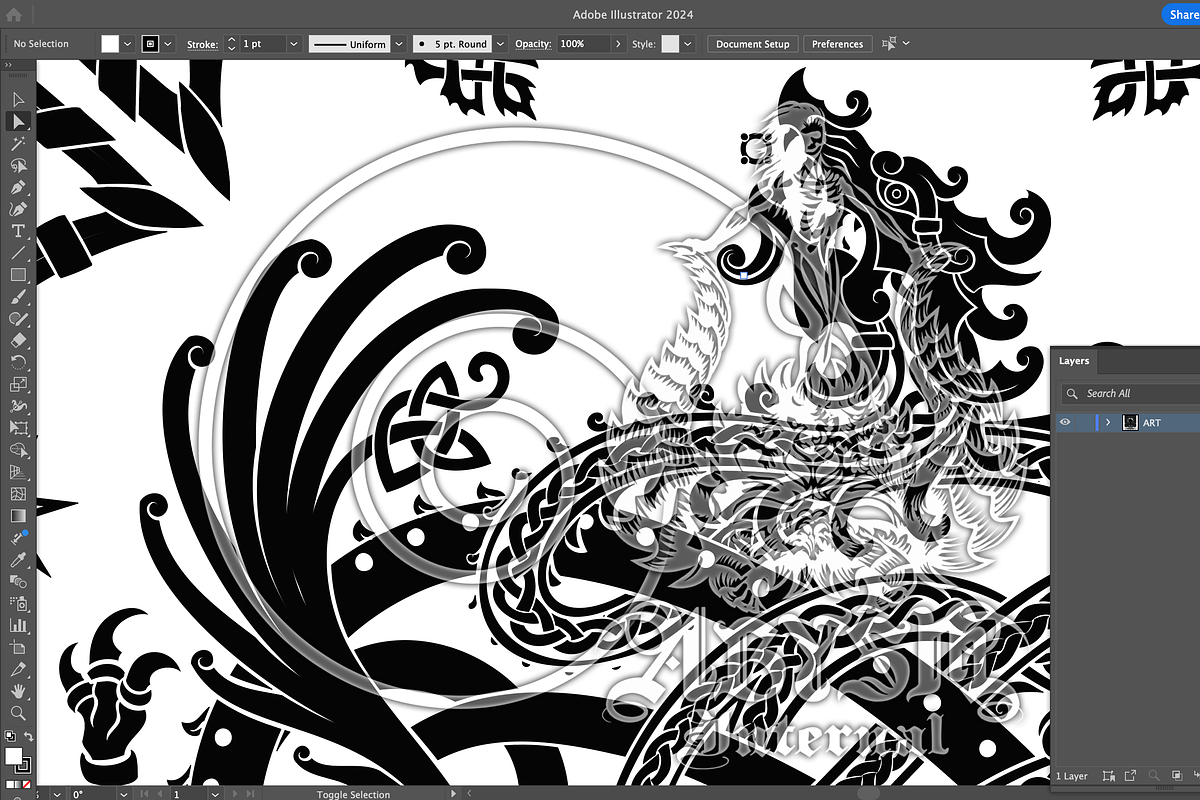Image resolution: width=1200 pixels, height=800 pixels.
Task: Click the Search All field in Layers
Action: point(1130,393)
